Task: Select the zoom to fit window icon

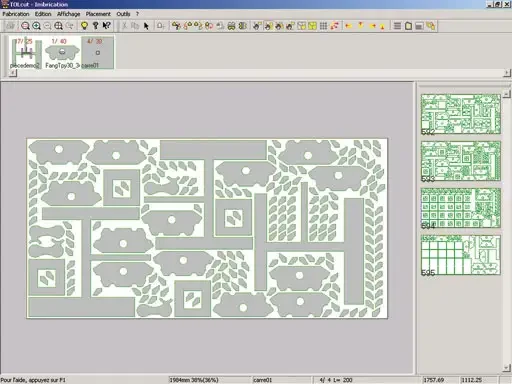Action: pos(59,26)
